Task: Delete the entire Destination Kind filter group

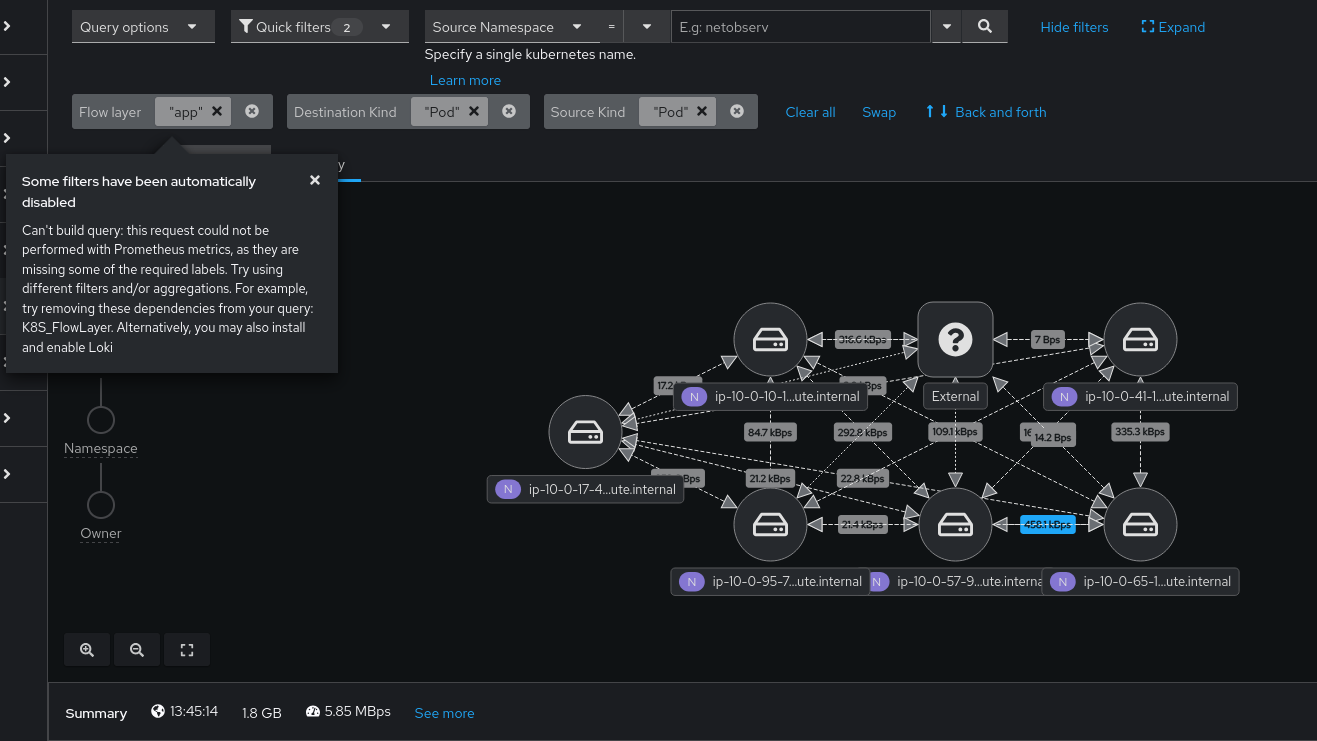Action: (x=509, y=112)
